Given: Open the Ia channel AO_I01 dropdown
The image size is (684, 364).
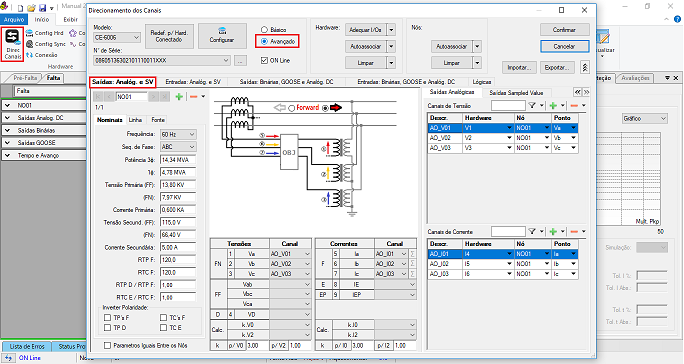Looking at the screenshot, I should [x=404, y=254].
